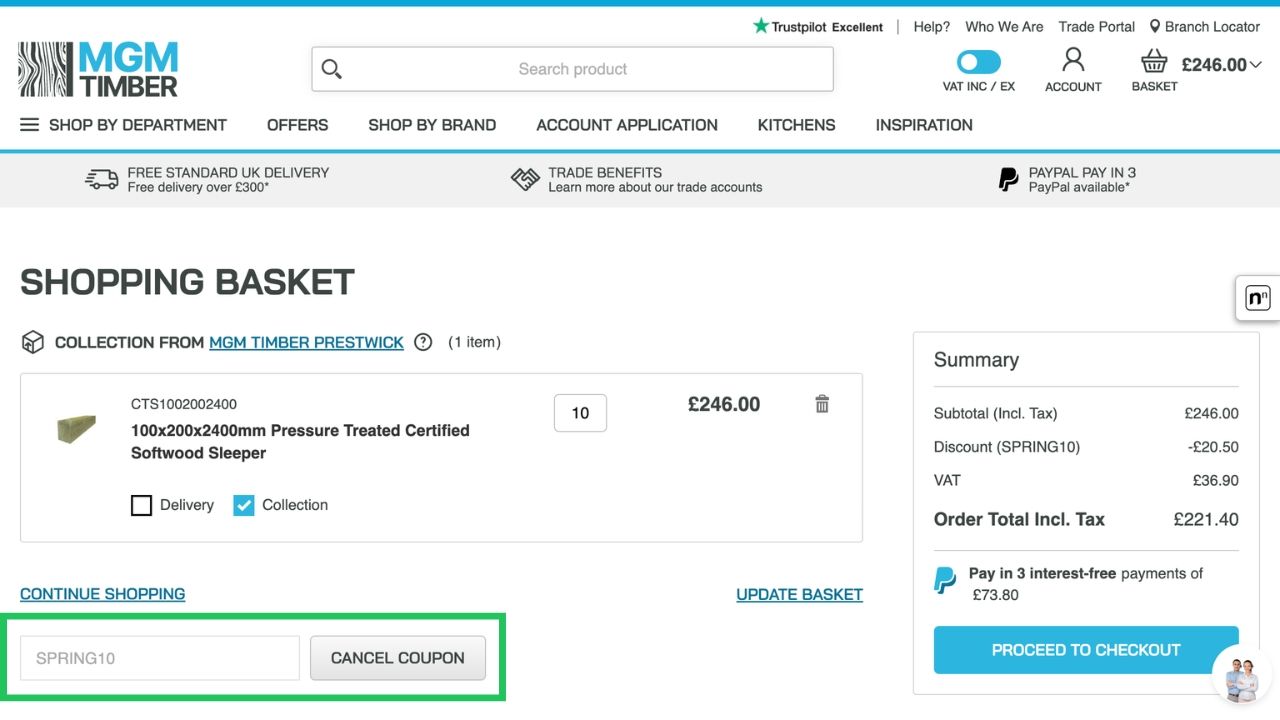This screenshot has height=720, width=1280.
Task: Click the item price £246.00
Action: (x=724, y=404)
